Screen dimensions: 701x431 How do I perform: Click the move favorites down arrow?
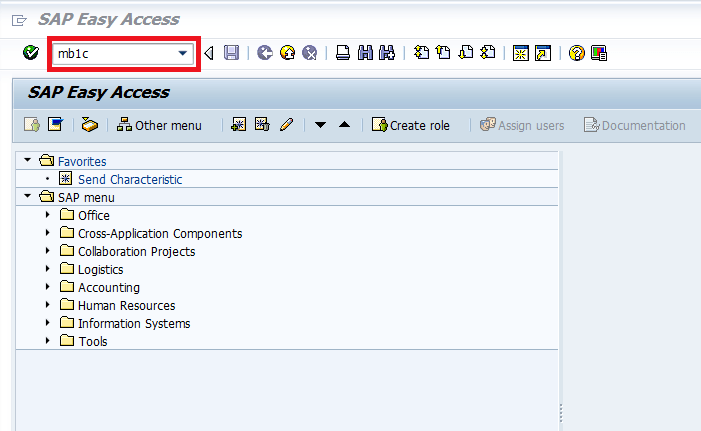pos(321,125)
